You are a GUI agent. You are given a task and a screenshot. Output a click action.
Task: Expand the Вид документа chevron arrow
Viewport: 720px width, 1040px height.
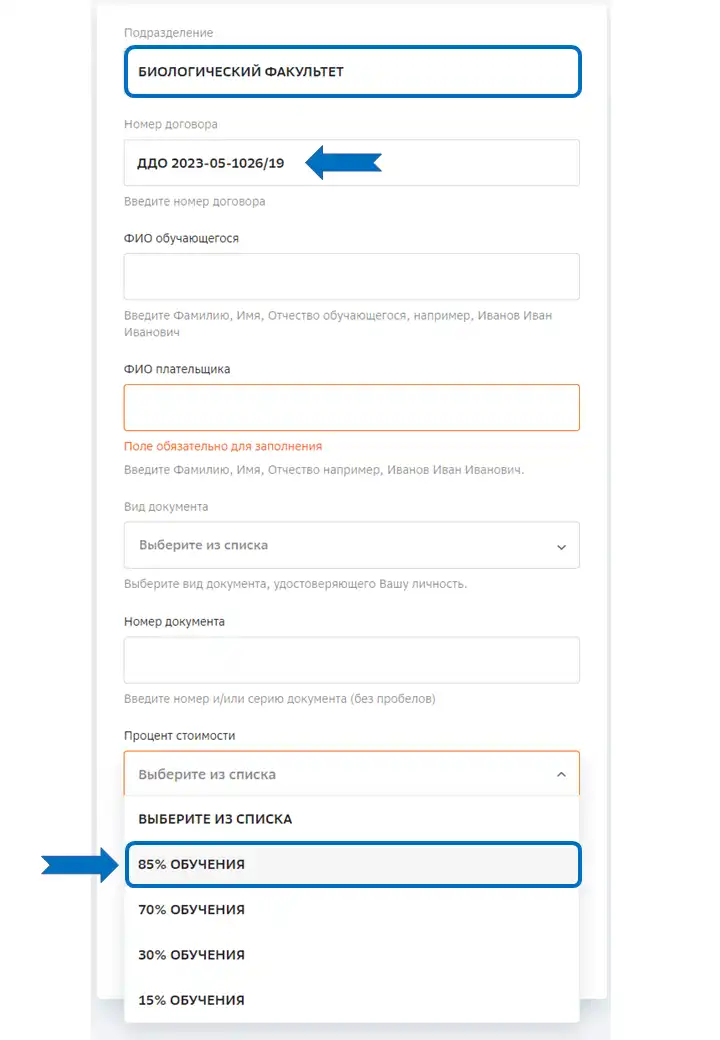click(561, 547)
